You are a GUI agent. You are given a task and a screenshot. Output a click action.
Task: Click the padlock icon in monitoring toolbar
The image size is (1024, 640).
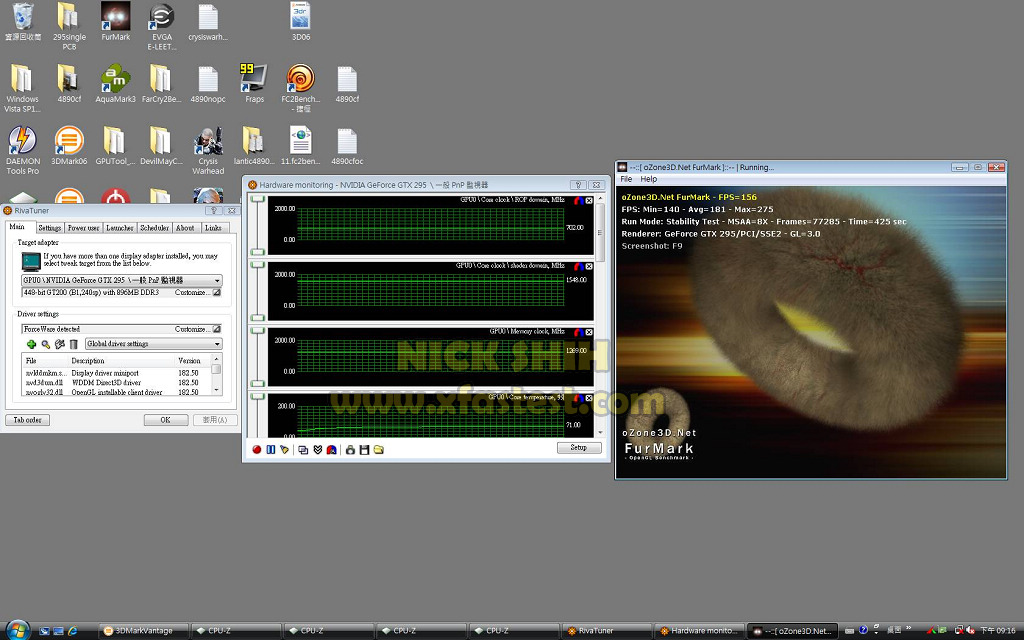(350, 449)
